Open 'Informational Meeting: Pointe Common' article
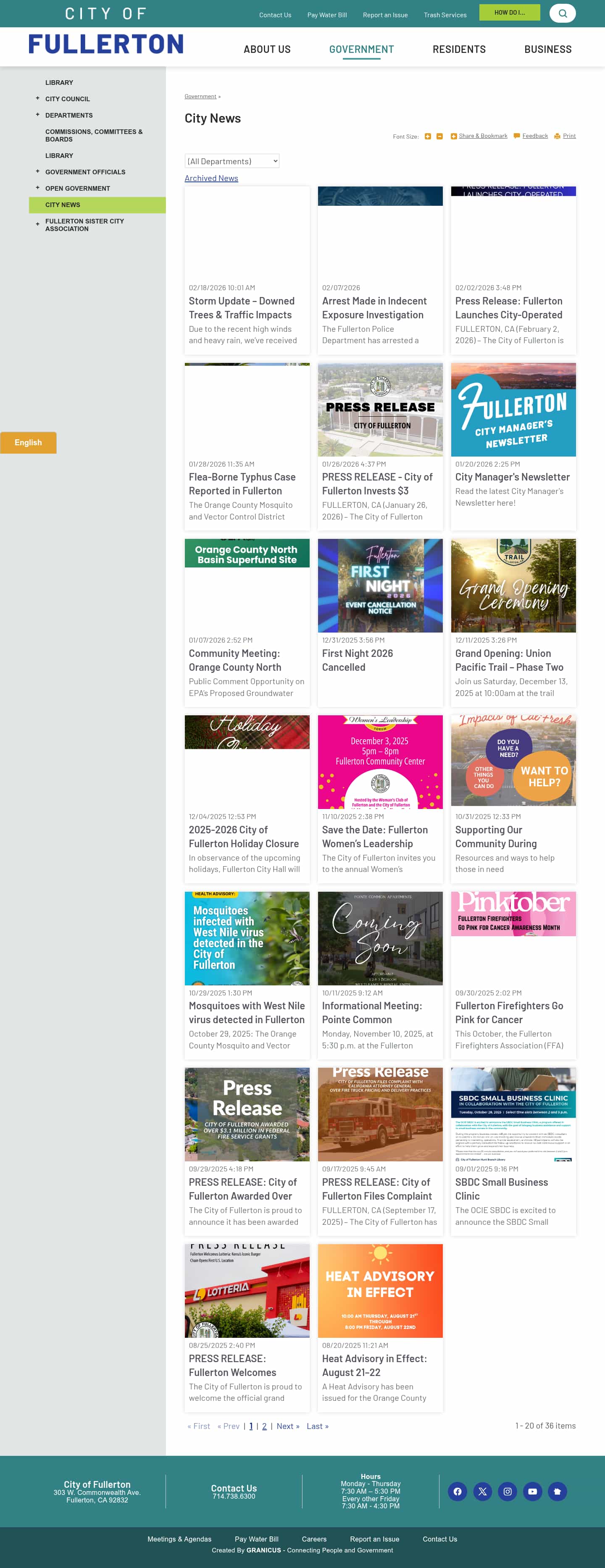 point(372,1013)
